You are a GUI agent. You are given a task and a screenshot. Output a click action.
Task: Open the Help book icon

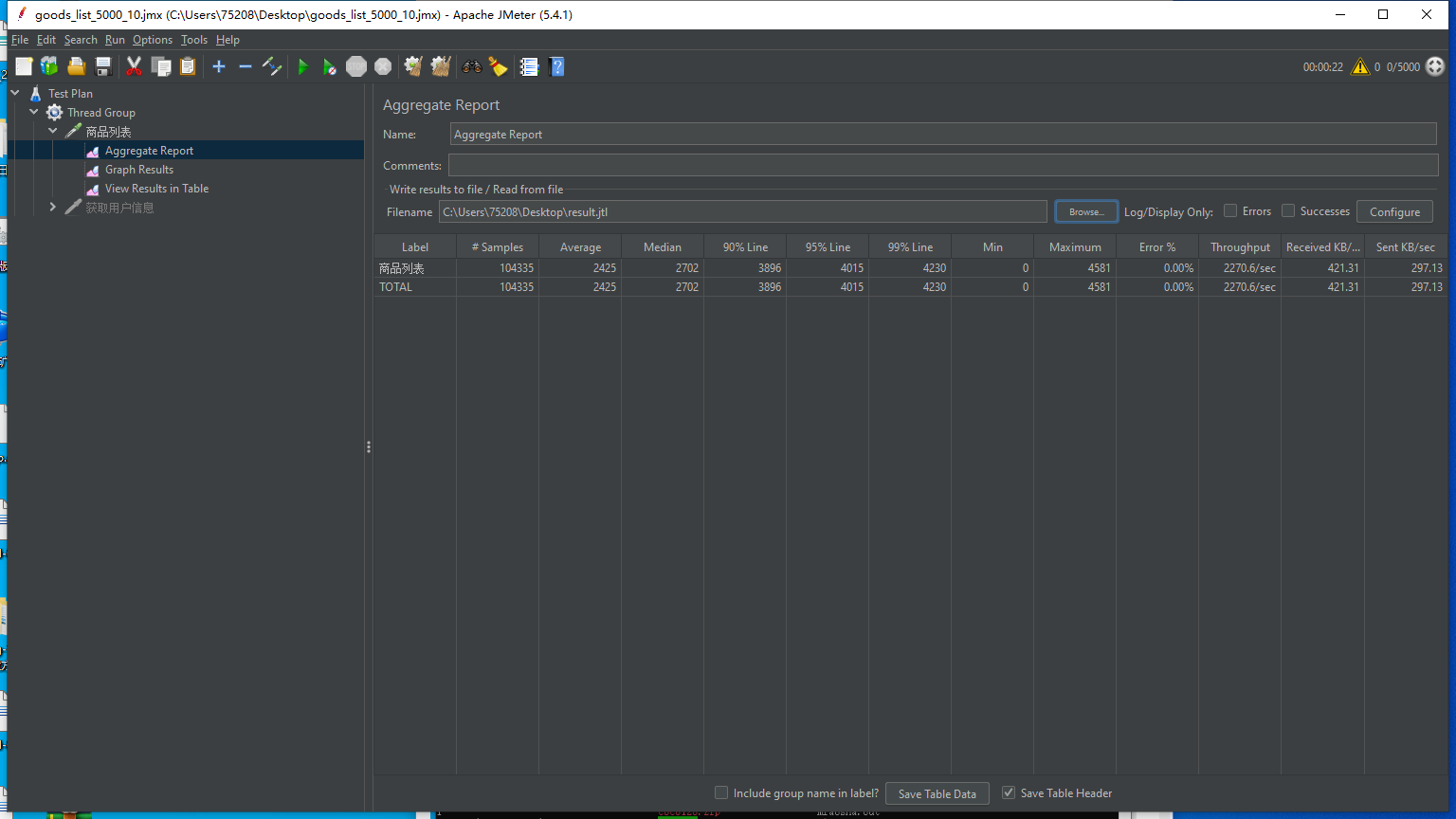pyautogui.click(x=556, y=66)
